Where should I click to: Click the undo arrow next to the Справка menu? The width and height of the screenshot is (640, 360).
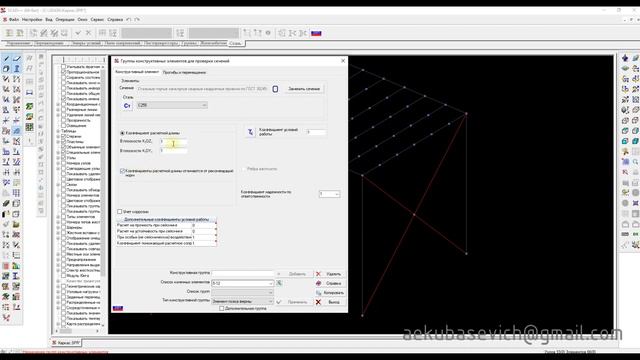click(129, 19)
